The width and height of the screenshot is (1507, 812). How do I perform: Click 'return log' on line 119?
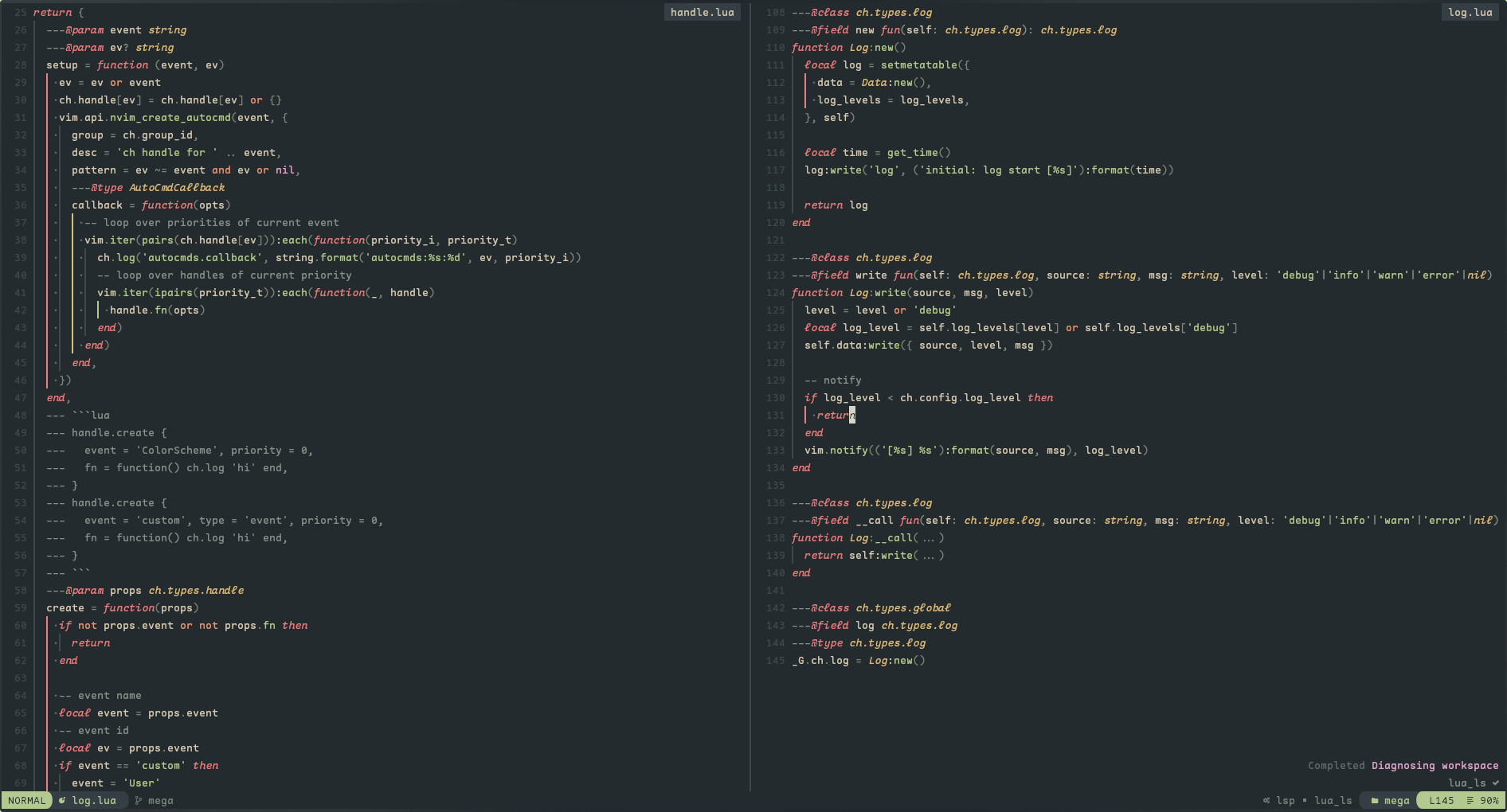click(836, 205)
